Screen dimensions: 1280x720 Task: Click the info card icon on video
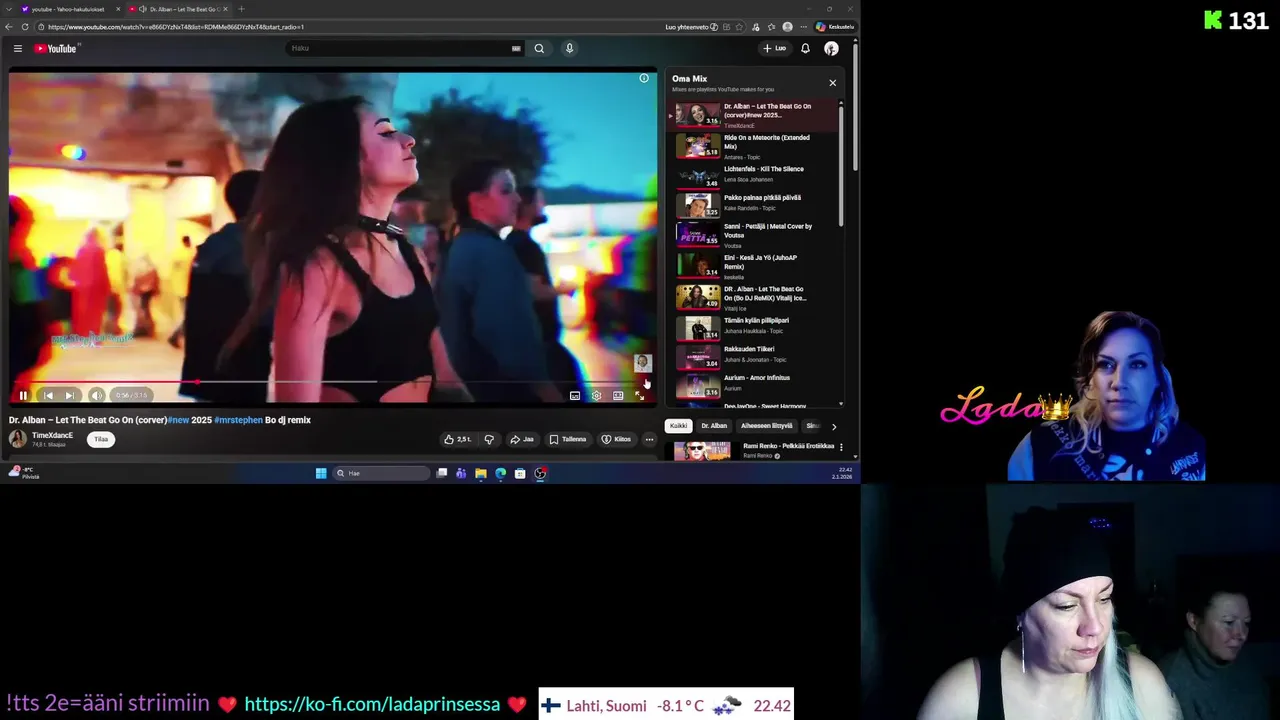(644, 78)
